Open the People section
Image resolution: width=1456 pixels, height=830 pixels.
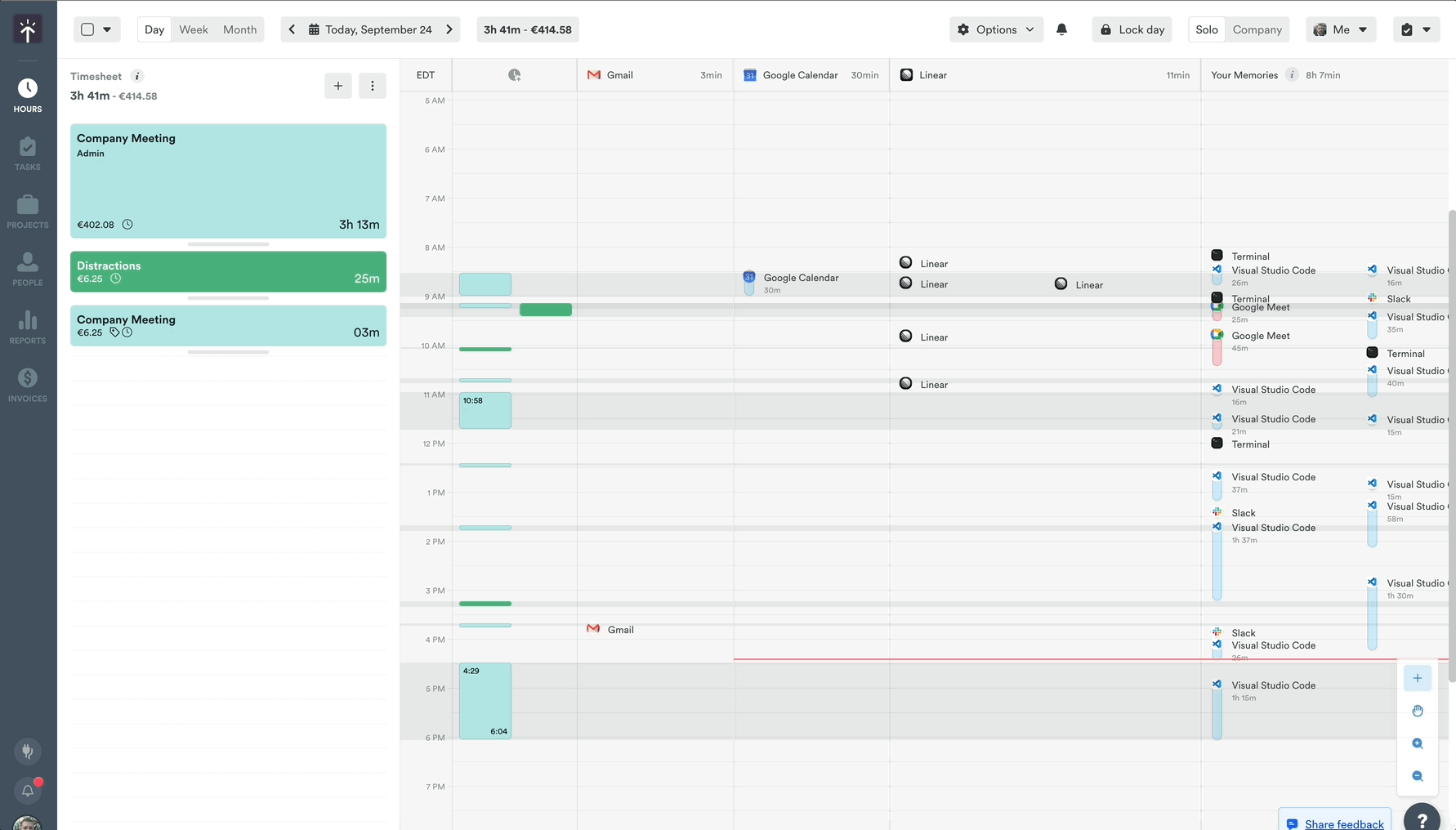click(x=27, y=270)
